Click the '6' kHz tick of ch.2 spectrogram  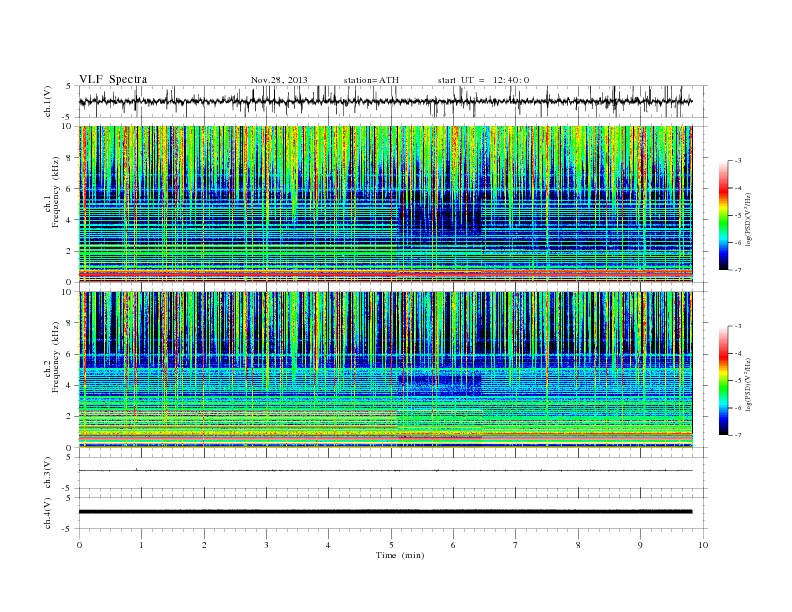tap(70, 354)
